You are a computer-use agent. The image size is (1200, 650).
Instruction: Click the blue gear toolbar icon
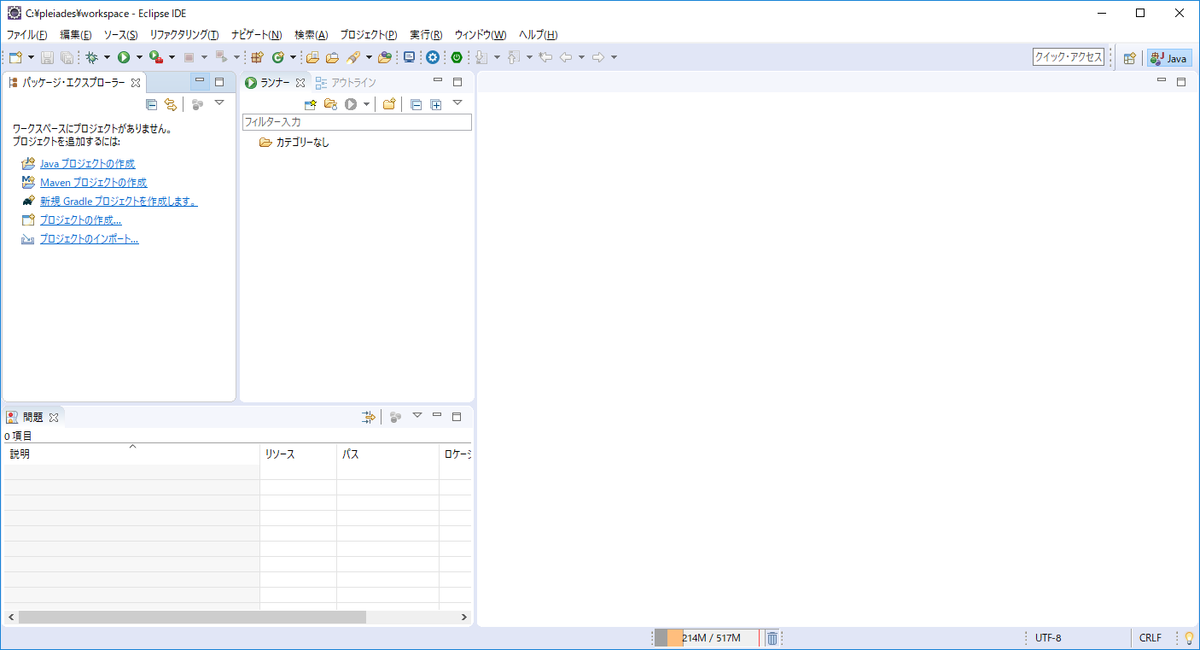[432, 57]
